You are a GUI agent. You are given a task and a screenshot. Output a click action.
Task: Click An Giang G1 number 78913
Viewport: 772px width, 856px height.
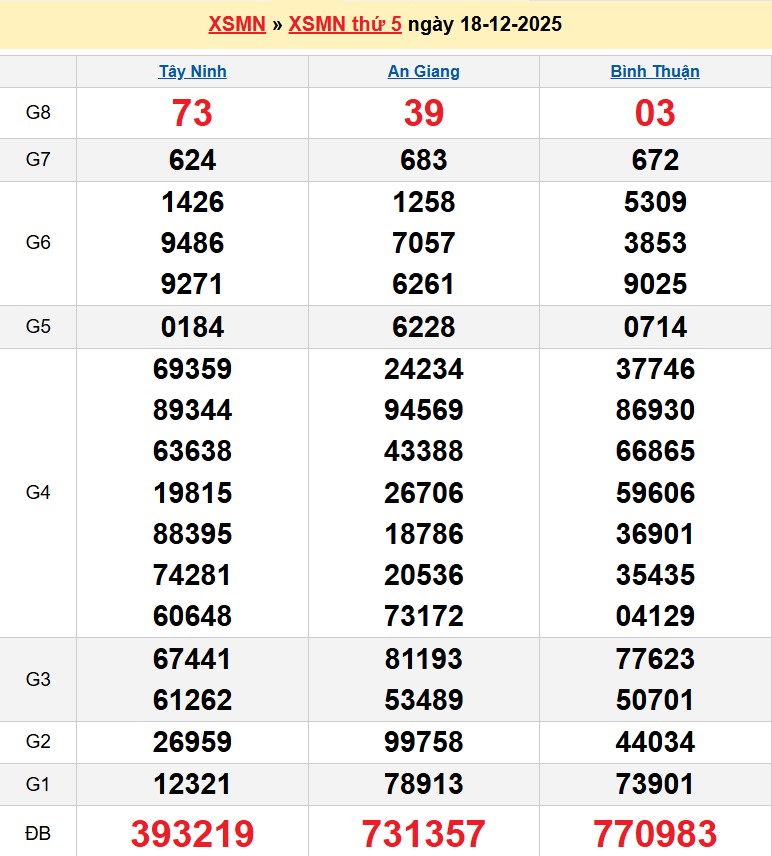coord(424,784)
